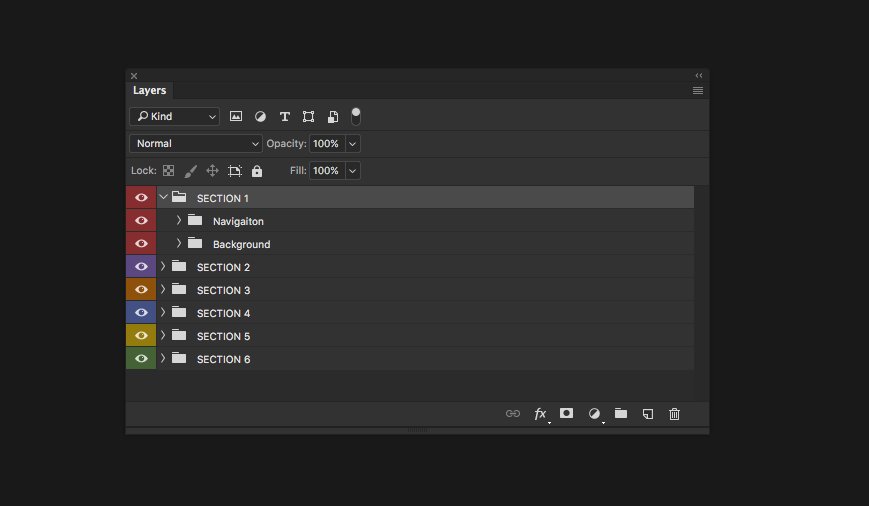Collapse panel with double-arrow icon

point(699,75)
